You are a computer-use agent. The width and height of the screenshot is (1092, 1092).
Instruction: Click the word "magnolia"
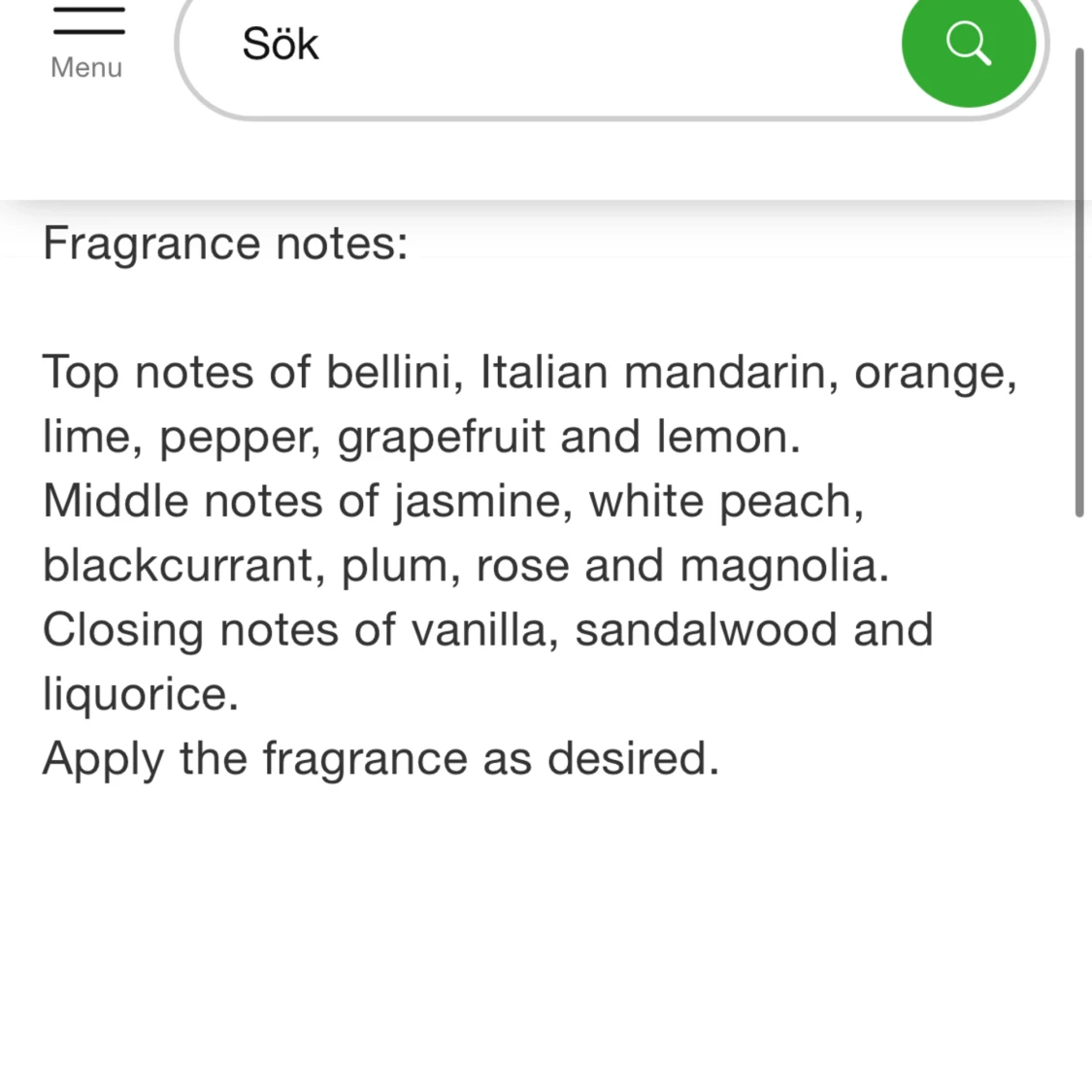click(784, 565)
